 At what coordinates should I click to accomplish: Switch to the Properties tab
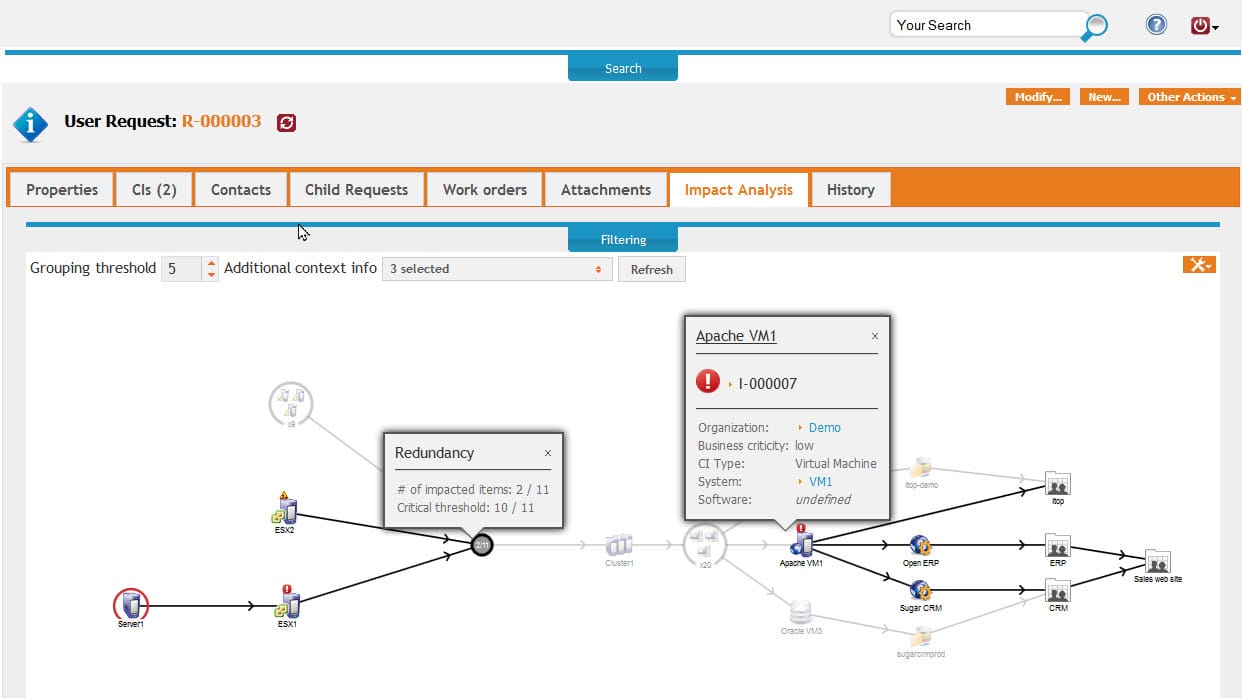(x=61, y=189)
